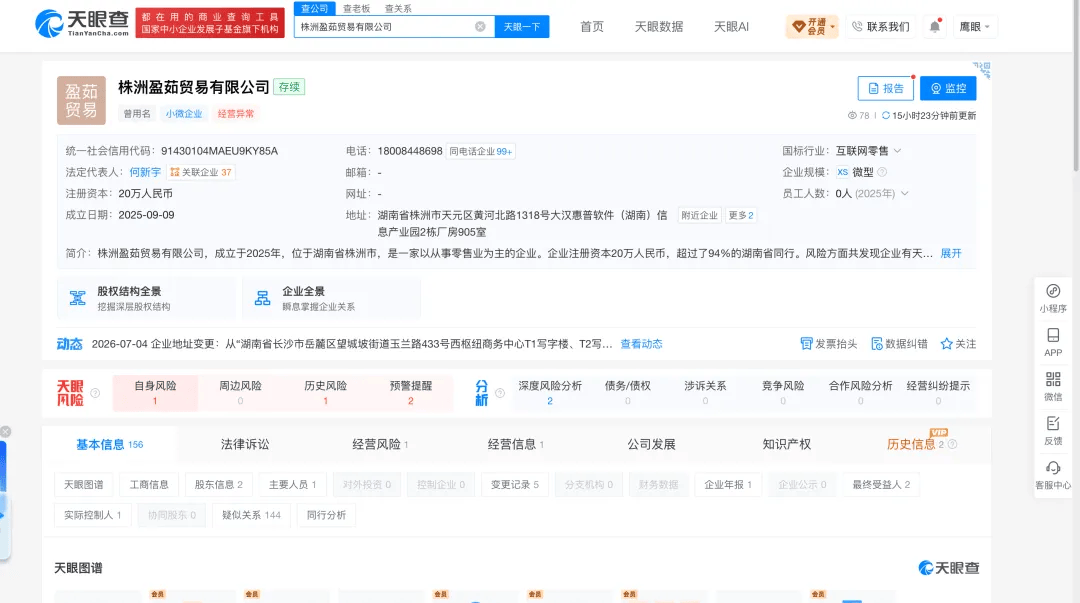Image resolution: width=1080 pixels, height=603 pixels.
Task: Open 预警提醒 risk item
Action: pos(411,393)
